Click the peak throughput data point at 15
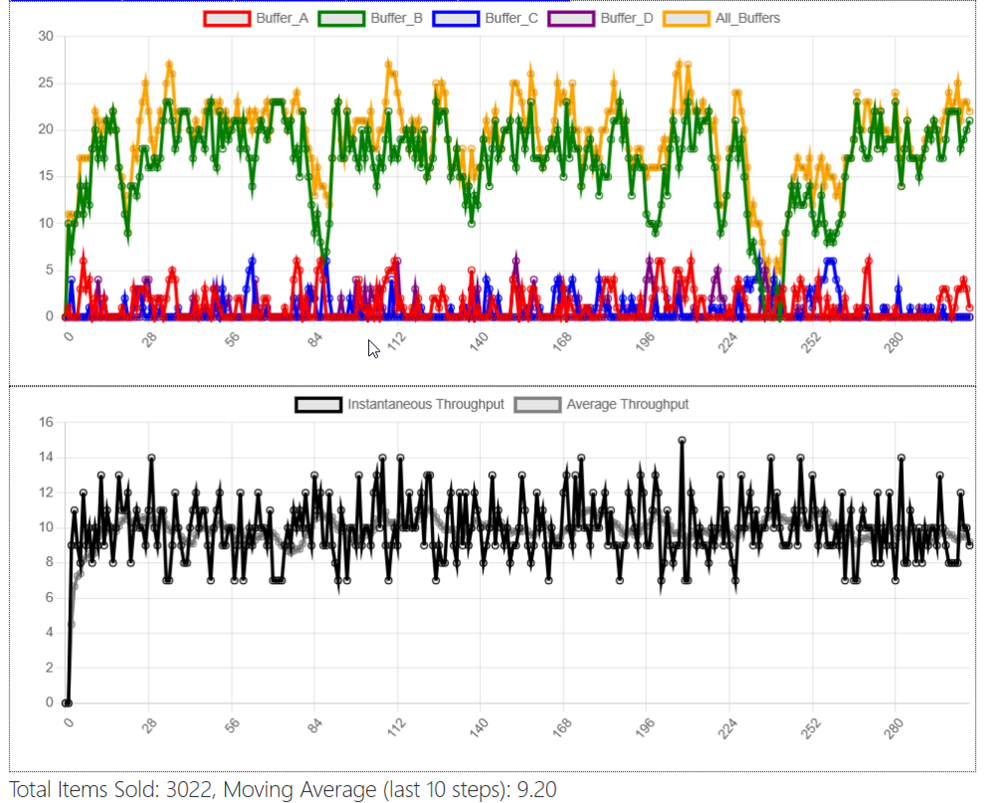The height and width of the screenshot is (803, 1004). pos(682,440)
